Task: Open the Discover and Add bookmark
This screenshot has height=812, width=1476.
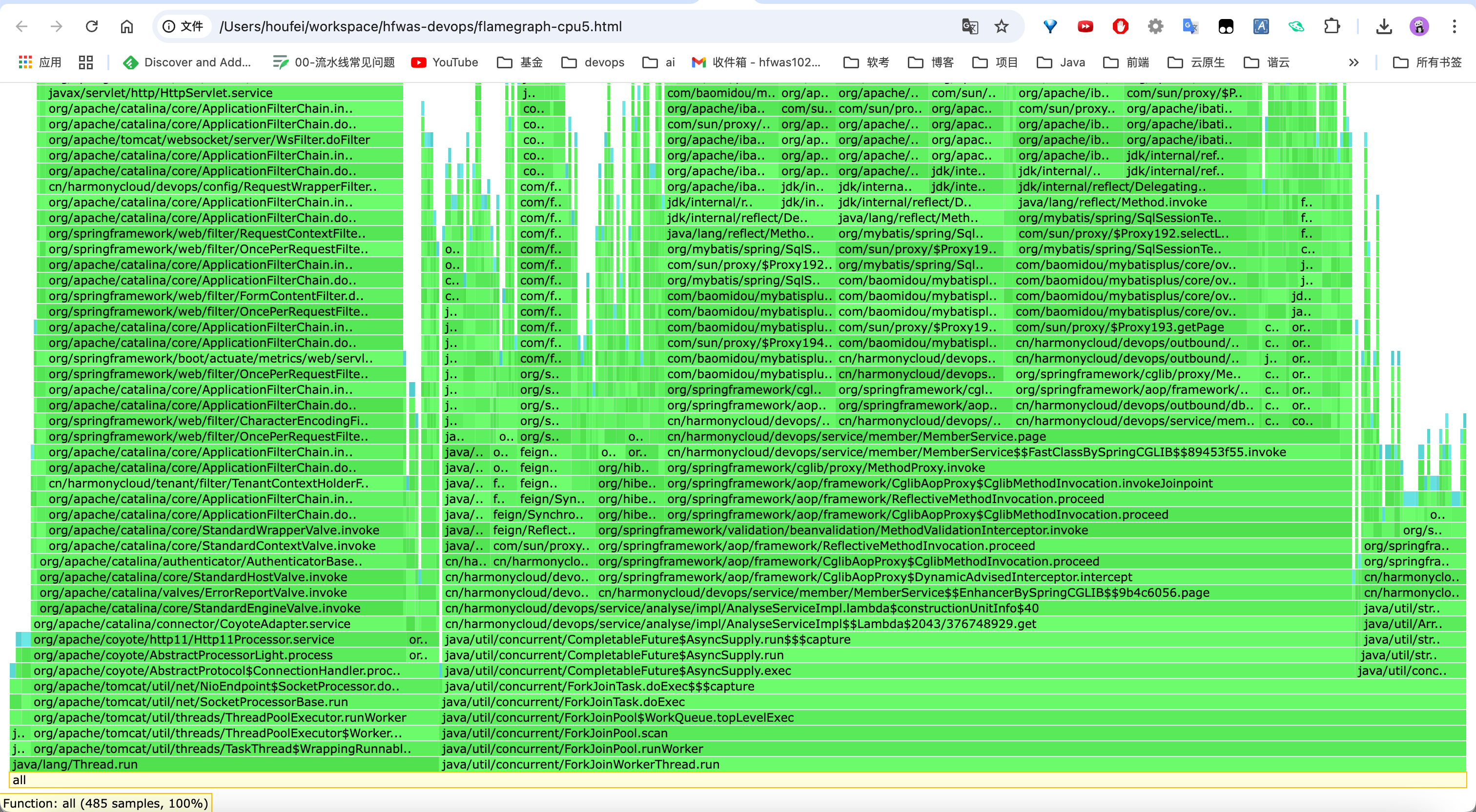Action: (x=187, y=62)
